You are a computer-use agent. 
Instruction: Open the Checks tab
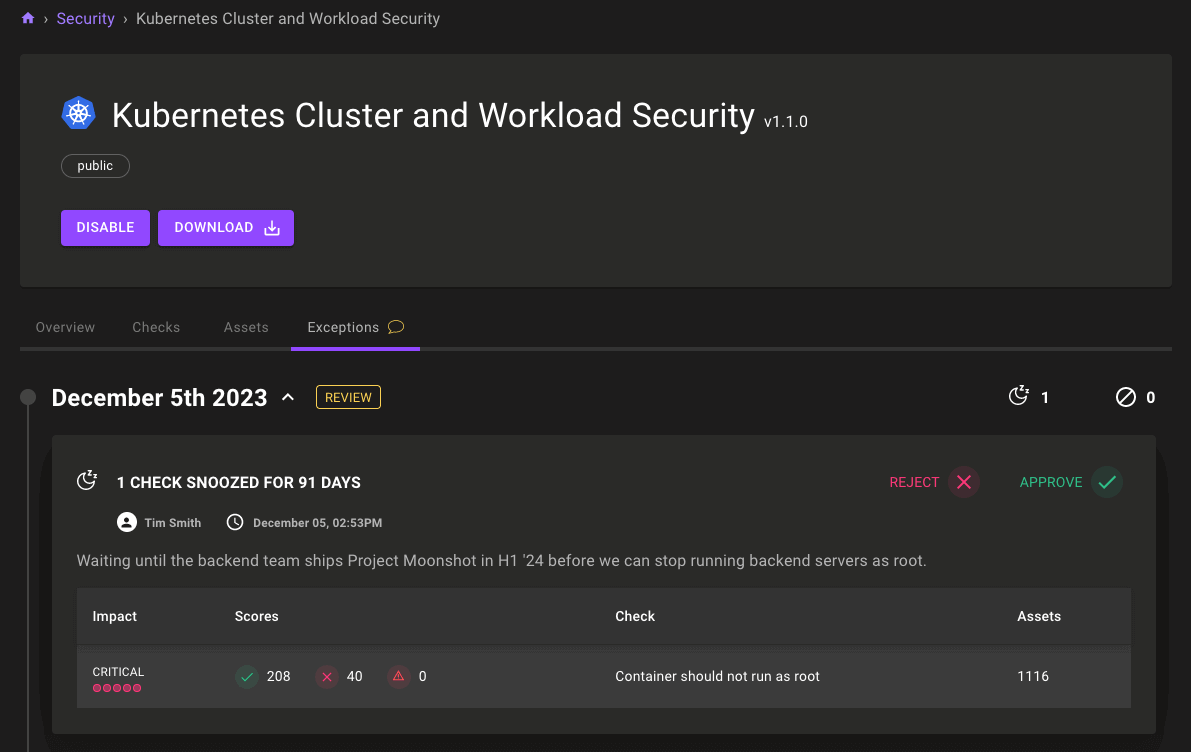point(156,327)
